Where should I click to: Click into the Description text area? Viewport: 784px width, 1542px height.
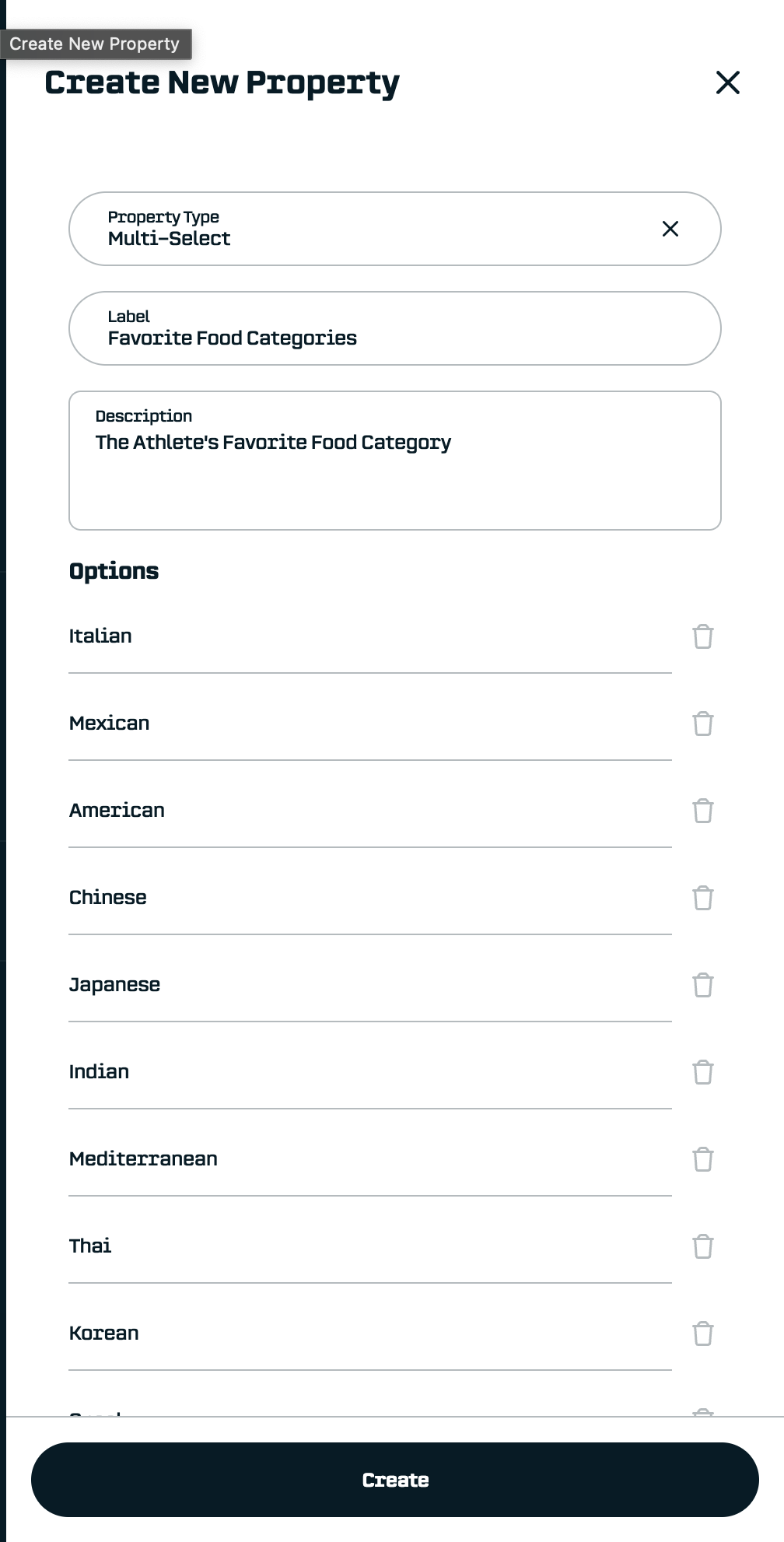pos(395,467)
